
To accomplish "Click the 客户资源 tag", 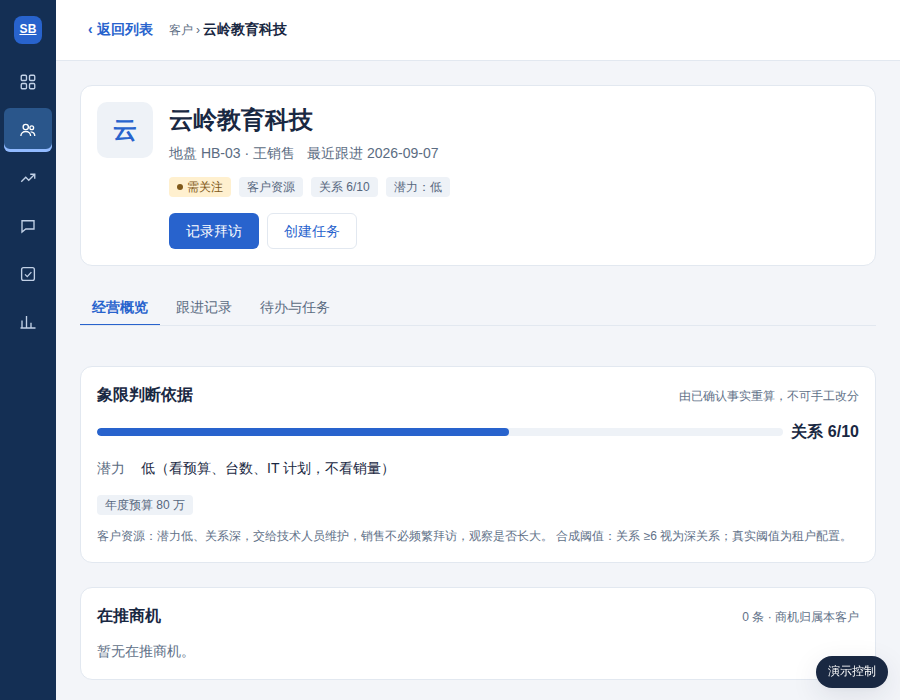I will 271,187.
